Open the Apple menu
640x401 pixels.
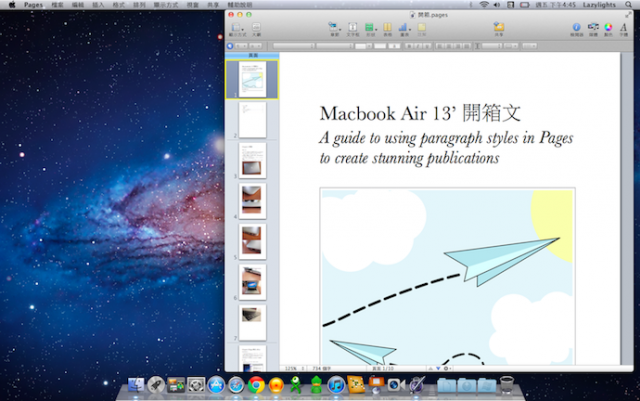[x=12, y=4]
